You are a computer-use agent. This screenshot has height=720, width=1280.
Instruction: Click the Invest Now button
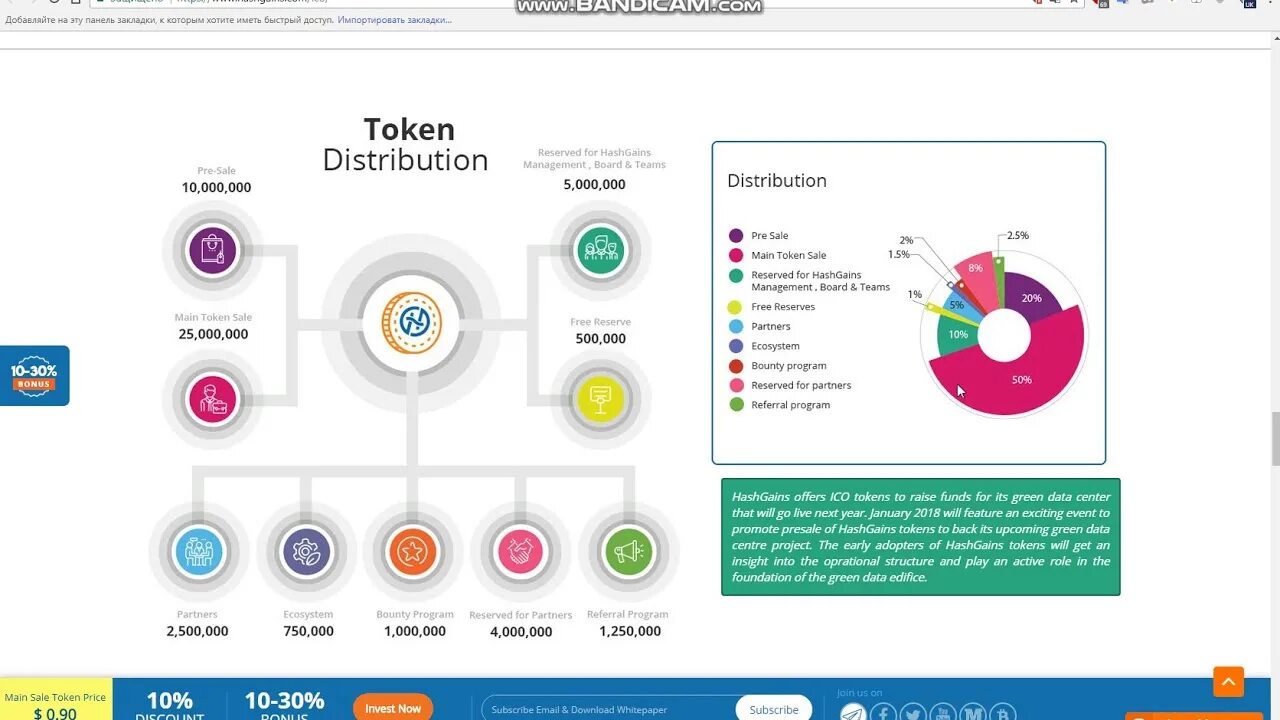click(393, 708)
